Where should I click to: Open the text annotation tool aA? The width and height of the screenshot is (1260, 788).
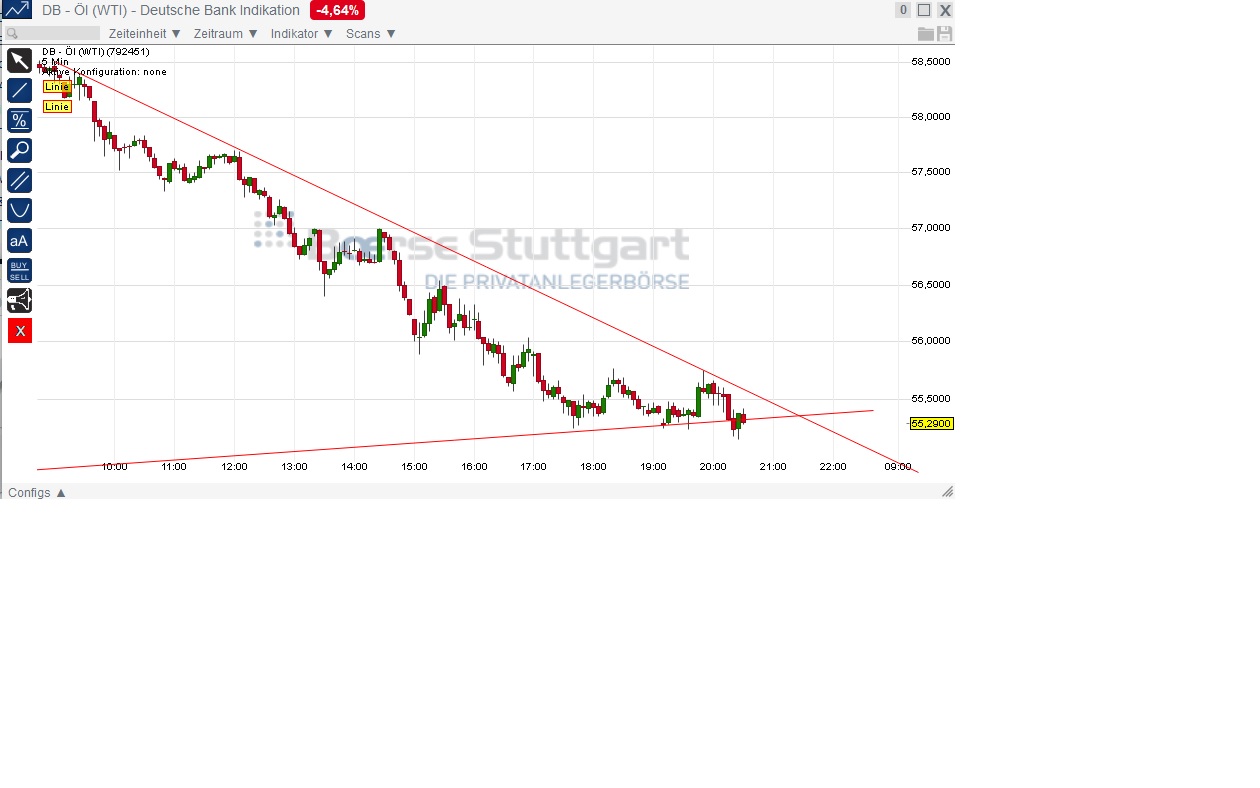(x=19, y=240)
